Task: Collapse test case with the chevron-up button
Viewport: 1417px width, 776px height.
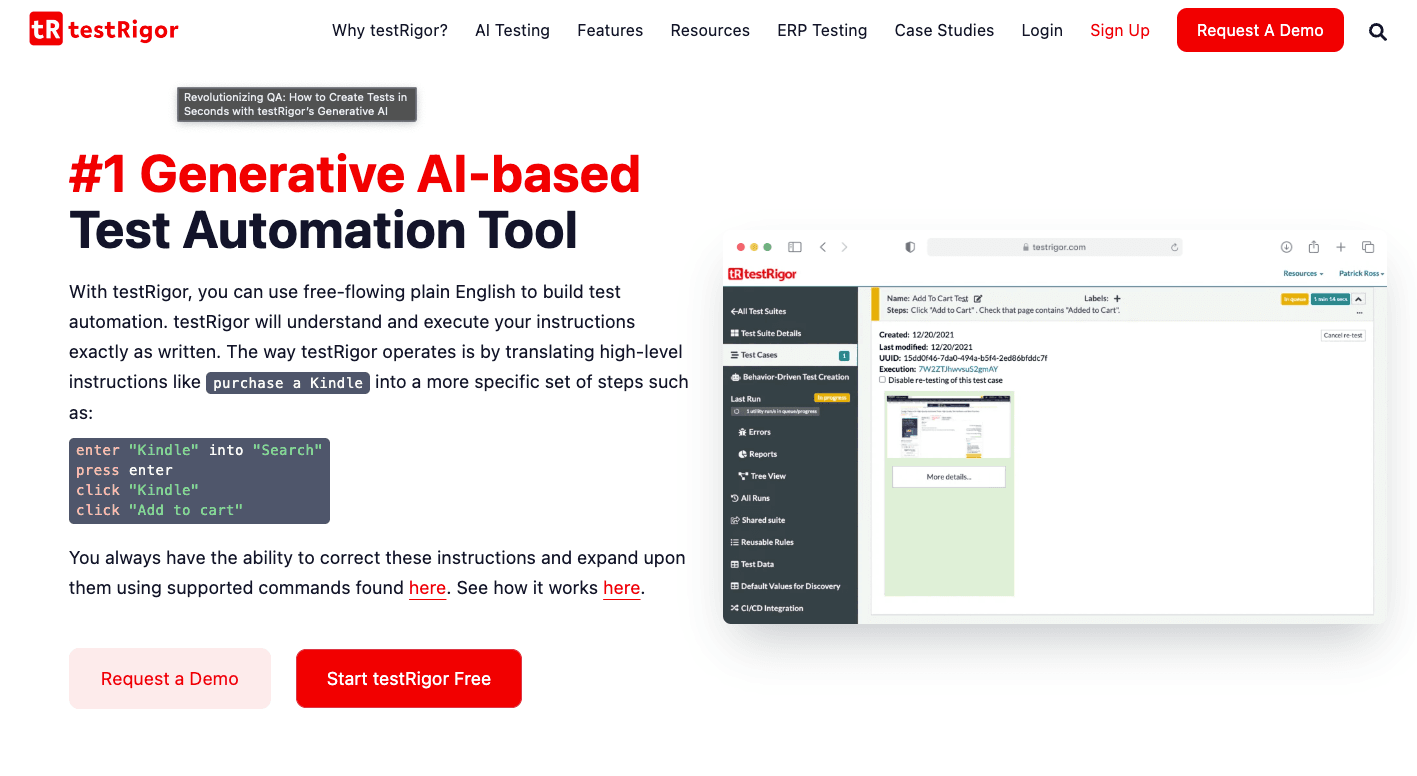Action: pyautogui.click(x=1359, y=298)
